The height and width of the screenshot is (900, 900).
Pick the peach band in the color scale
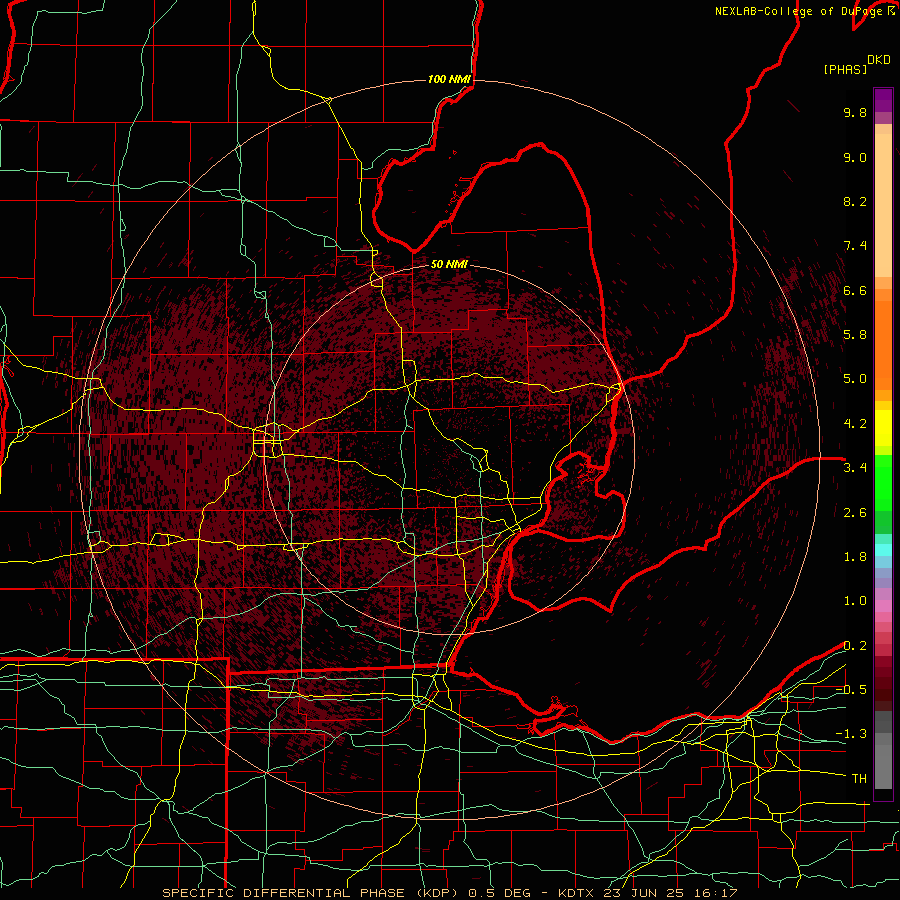point(883,204)
